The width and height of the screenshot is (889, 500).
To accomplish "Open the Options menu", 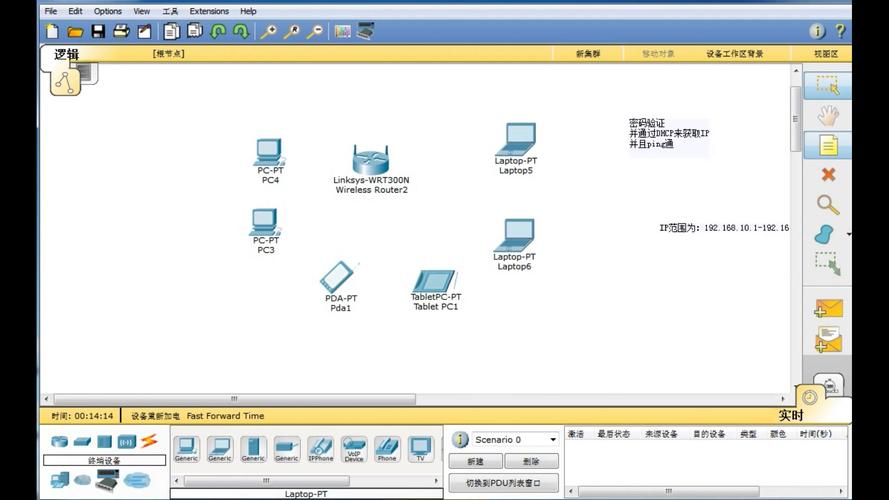I will click(x=107, y=11).
